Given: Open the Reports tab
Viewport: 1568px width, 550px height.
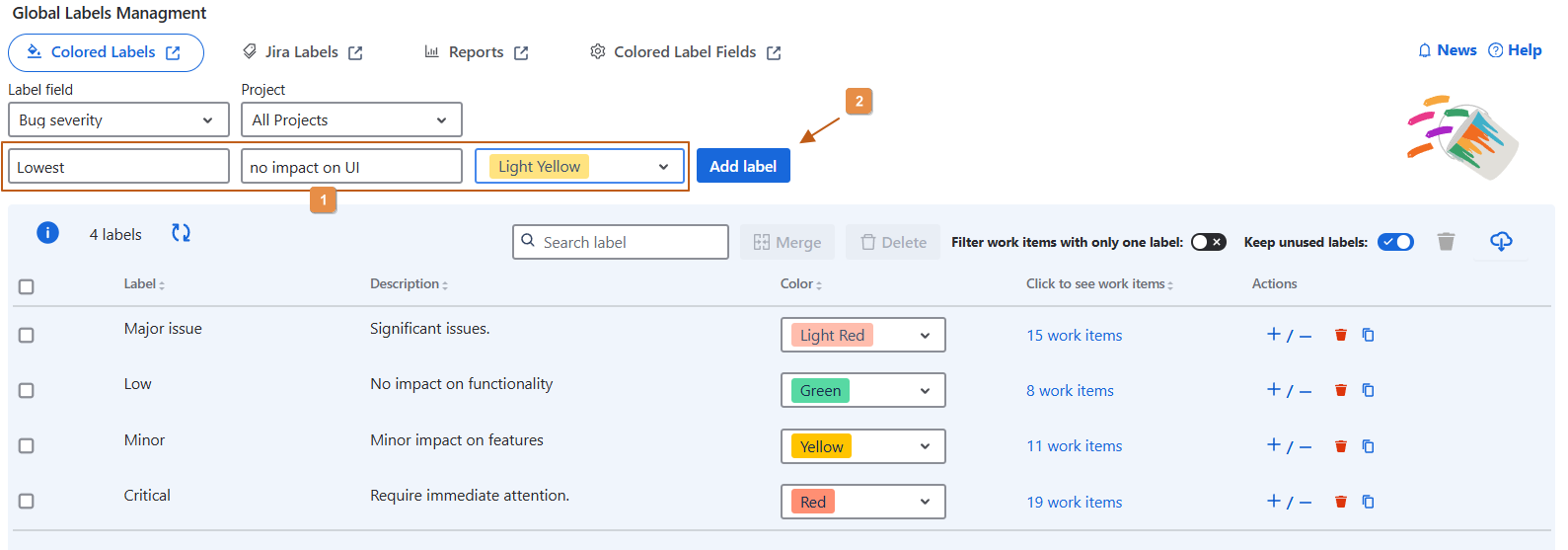Looking at the screenshot, I should tap(476, 52).
